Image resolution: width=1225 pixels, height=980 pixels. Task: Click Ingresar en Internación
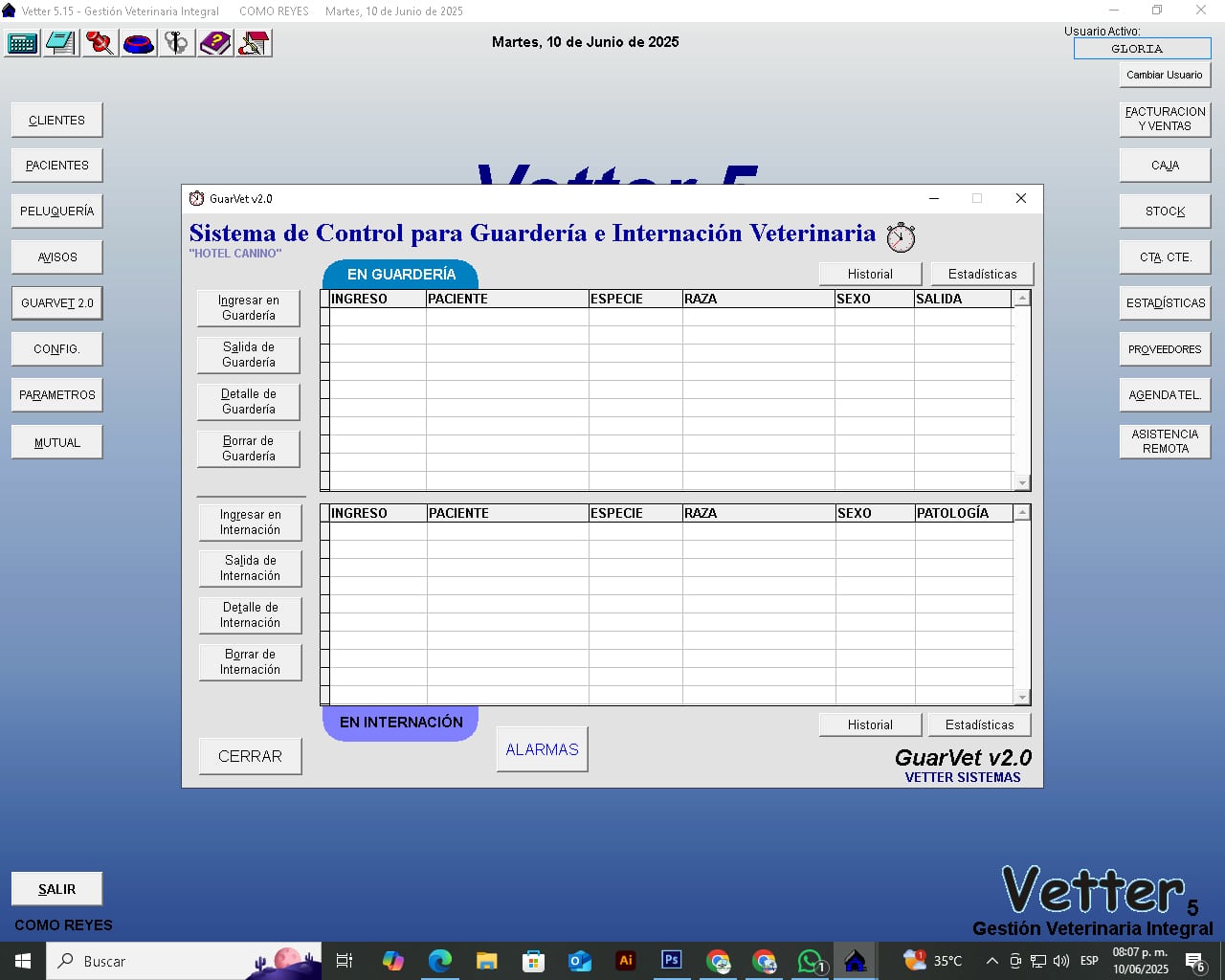251,523
